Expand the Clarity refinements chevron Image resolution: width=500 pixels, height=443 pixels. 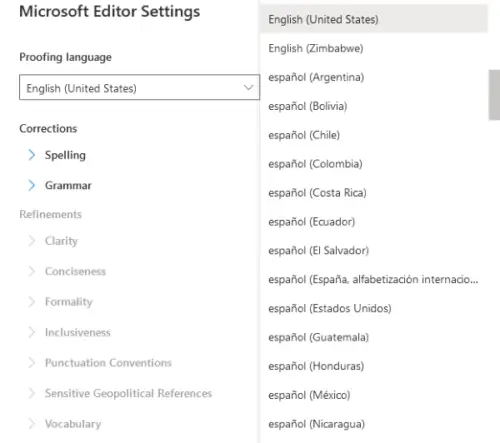coord(32,241)
